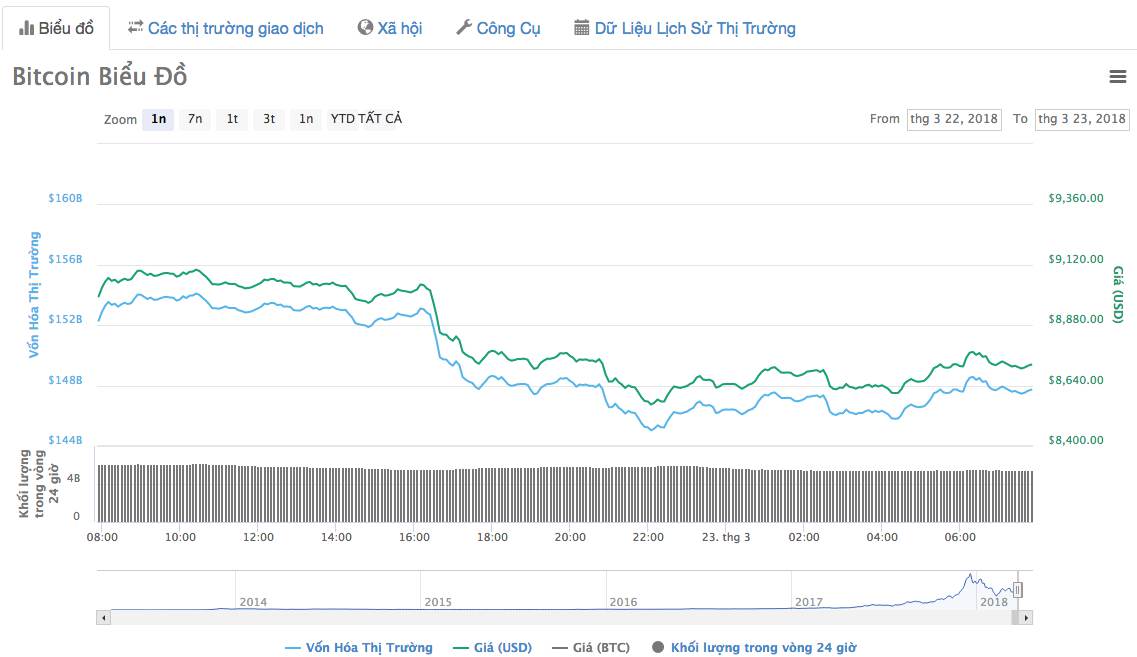Click the 2016 navigator year label

[624, 602]
